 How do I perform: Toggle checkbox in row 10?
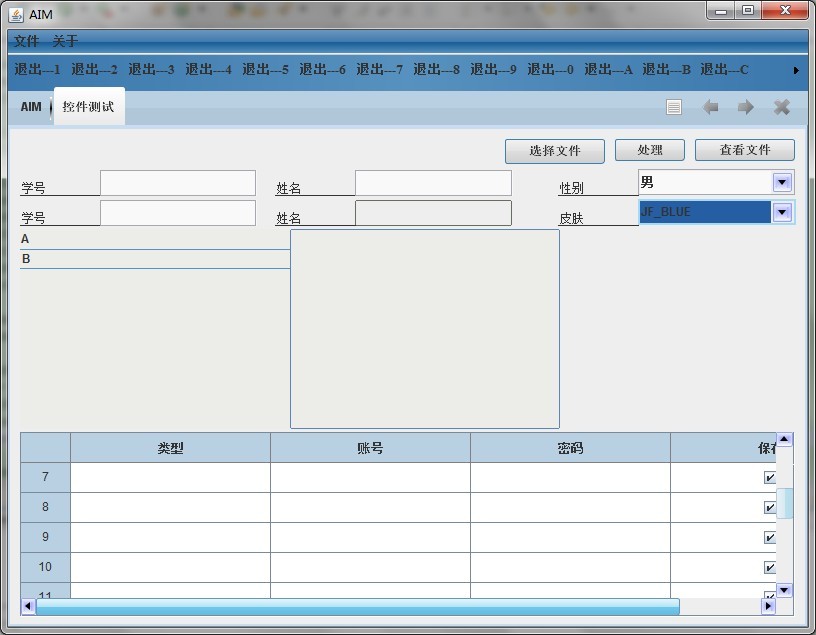770,567
